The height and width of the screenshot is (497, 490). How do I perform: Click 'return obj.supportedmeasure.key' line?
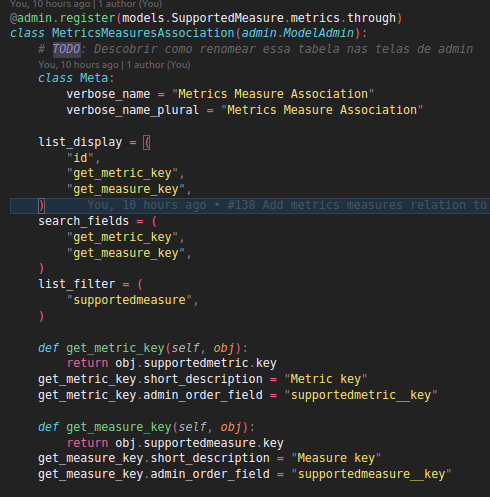coord(175,443)
